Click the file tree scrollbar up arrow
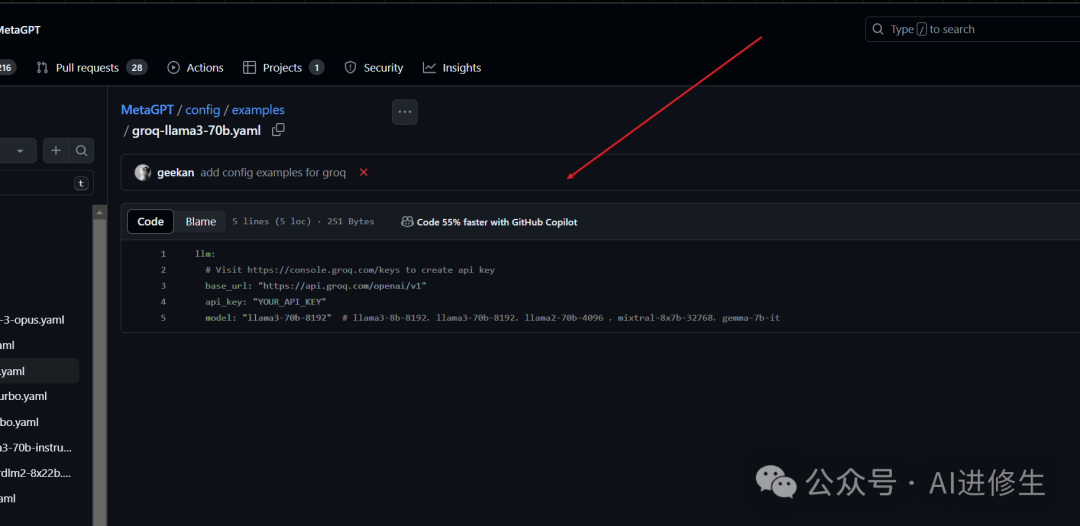 pyautogui.click(x=100, y=212)
